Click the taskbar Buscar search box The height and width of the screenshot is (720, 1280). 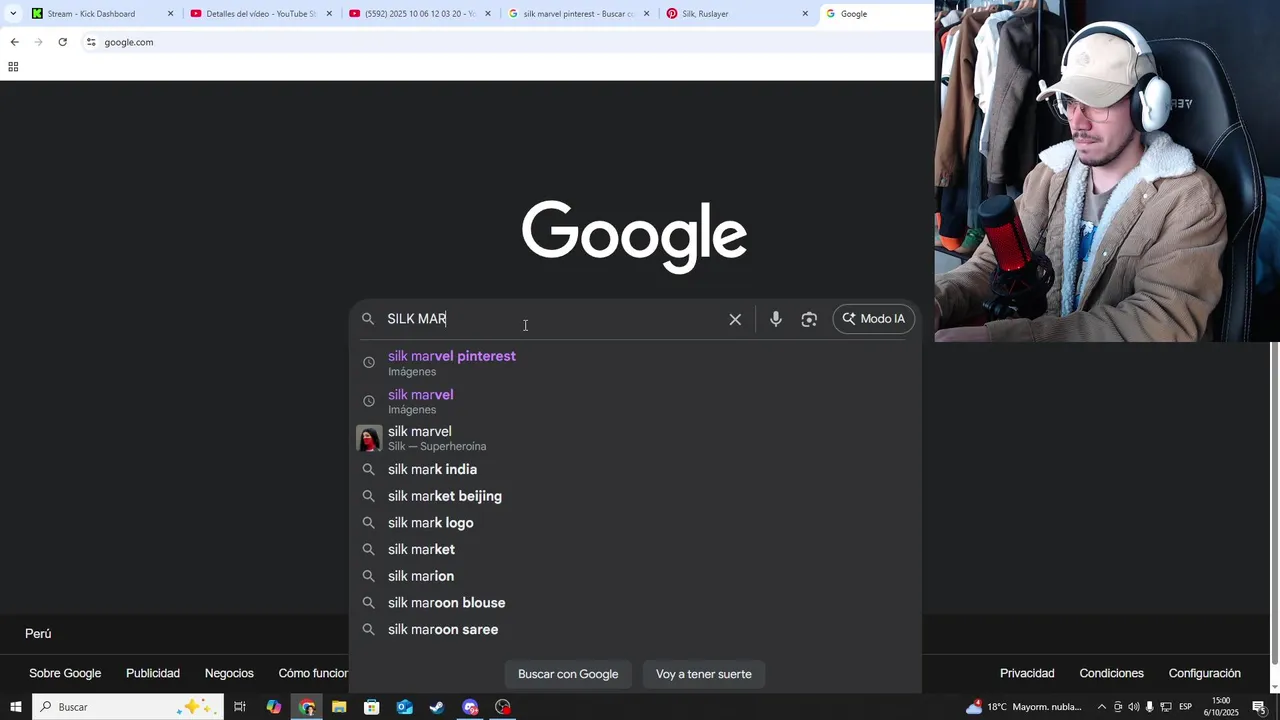click(130, 707)
